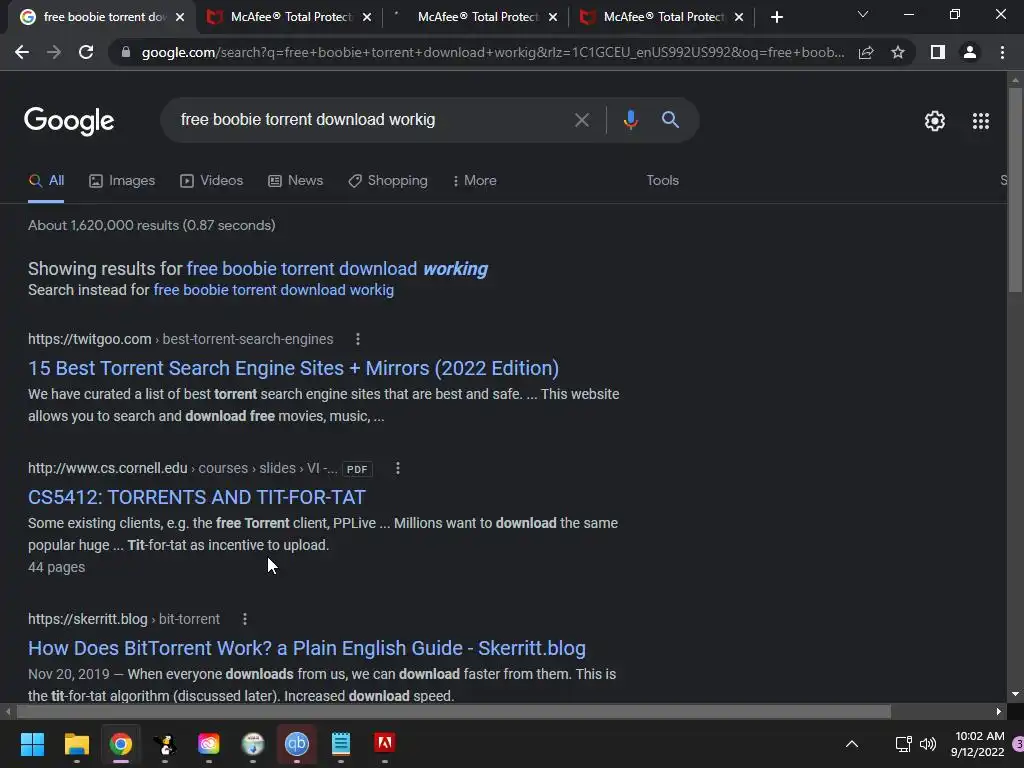This screenshot has height=768, width=1024.
Task: Open Adobe app from the taskbar
Action: pyautogui.click(x=385, y=744)
